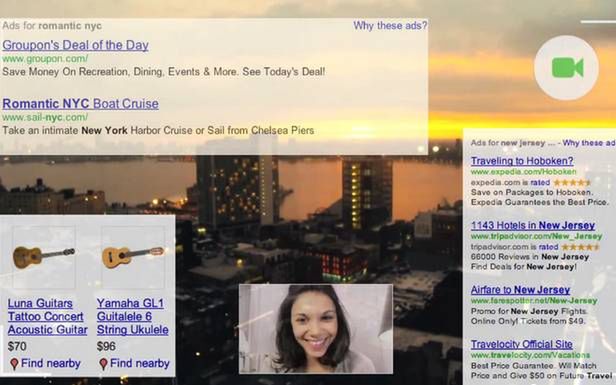Viewport: 616px width, 385px height.
Task: Click '66000 Reviews in New Jersey' text
Action: pyautogui.click(x=530, y=257)
